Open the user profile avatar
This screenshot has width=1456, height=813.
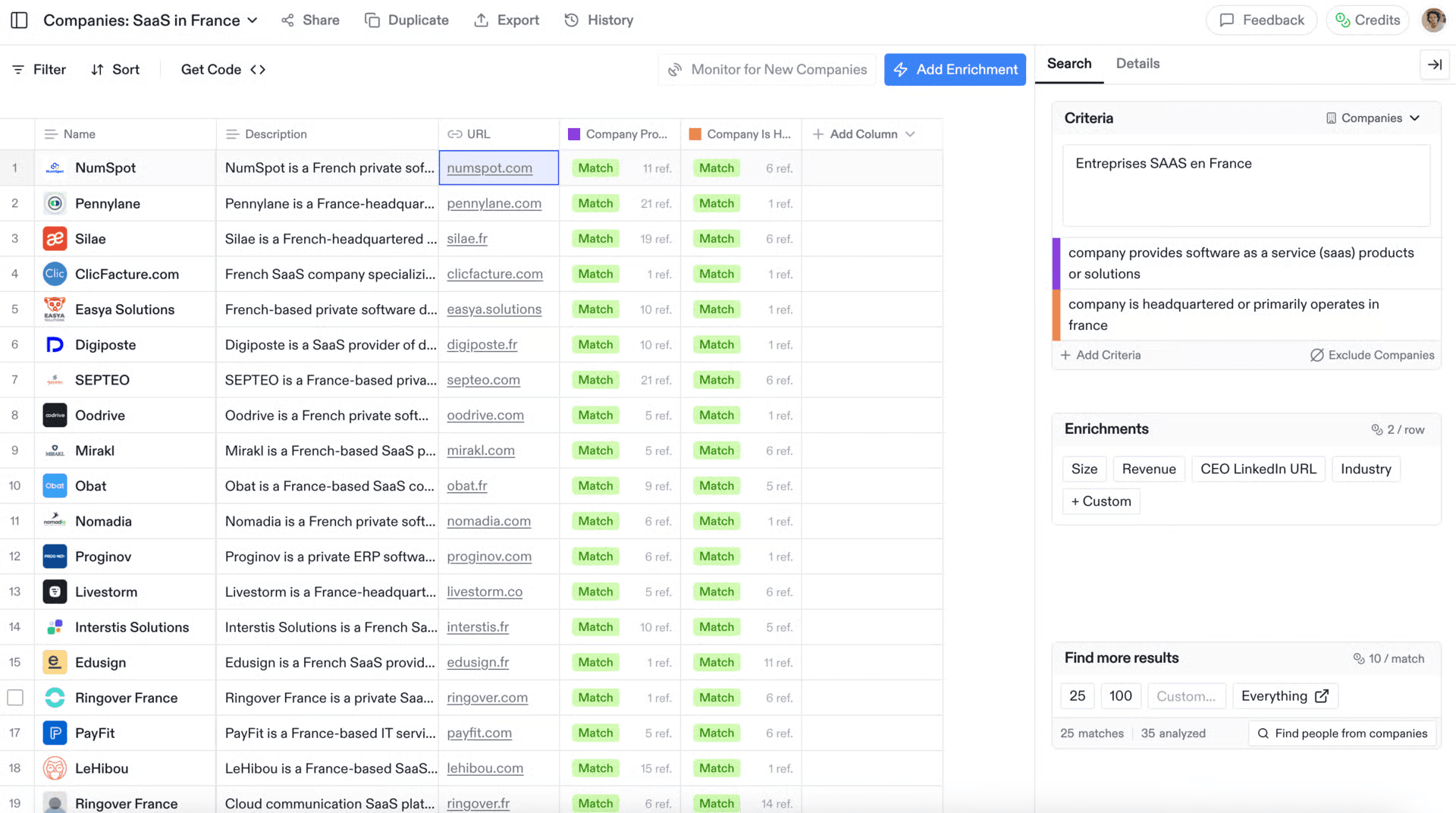(1433, 20)
